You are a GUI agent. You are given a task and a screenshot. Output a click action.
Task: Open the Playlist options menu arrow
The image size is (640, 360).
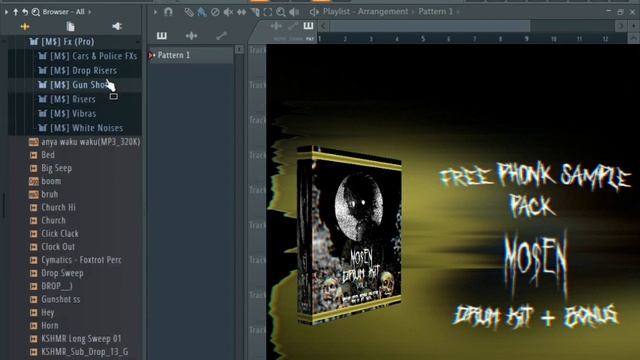[x=156, y=12]
